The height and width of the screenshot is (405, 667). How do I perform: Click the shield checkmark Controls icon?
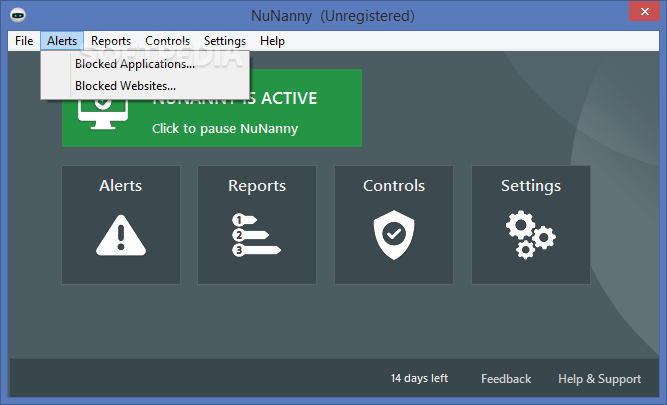[394, 234]
